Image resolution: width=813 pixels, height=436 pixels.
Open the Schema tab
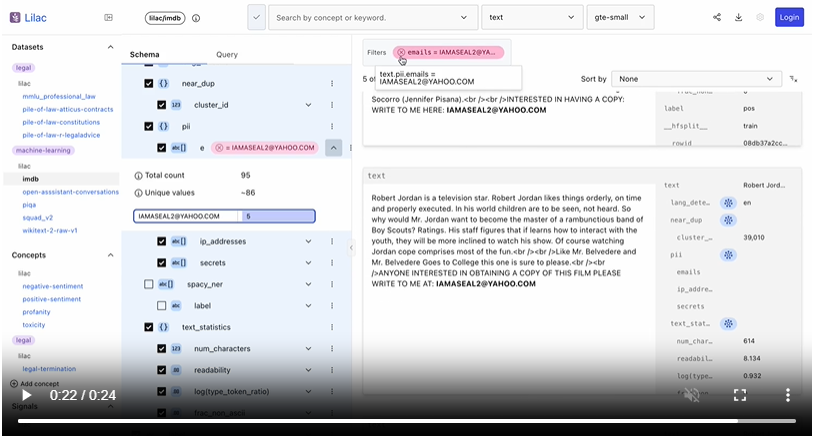click(144, 54)
